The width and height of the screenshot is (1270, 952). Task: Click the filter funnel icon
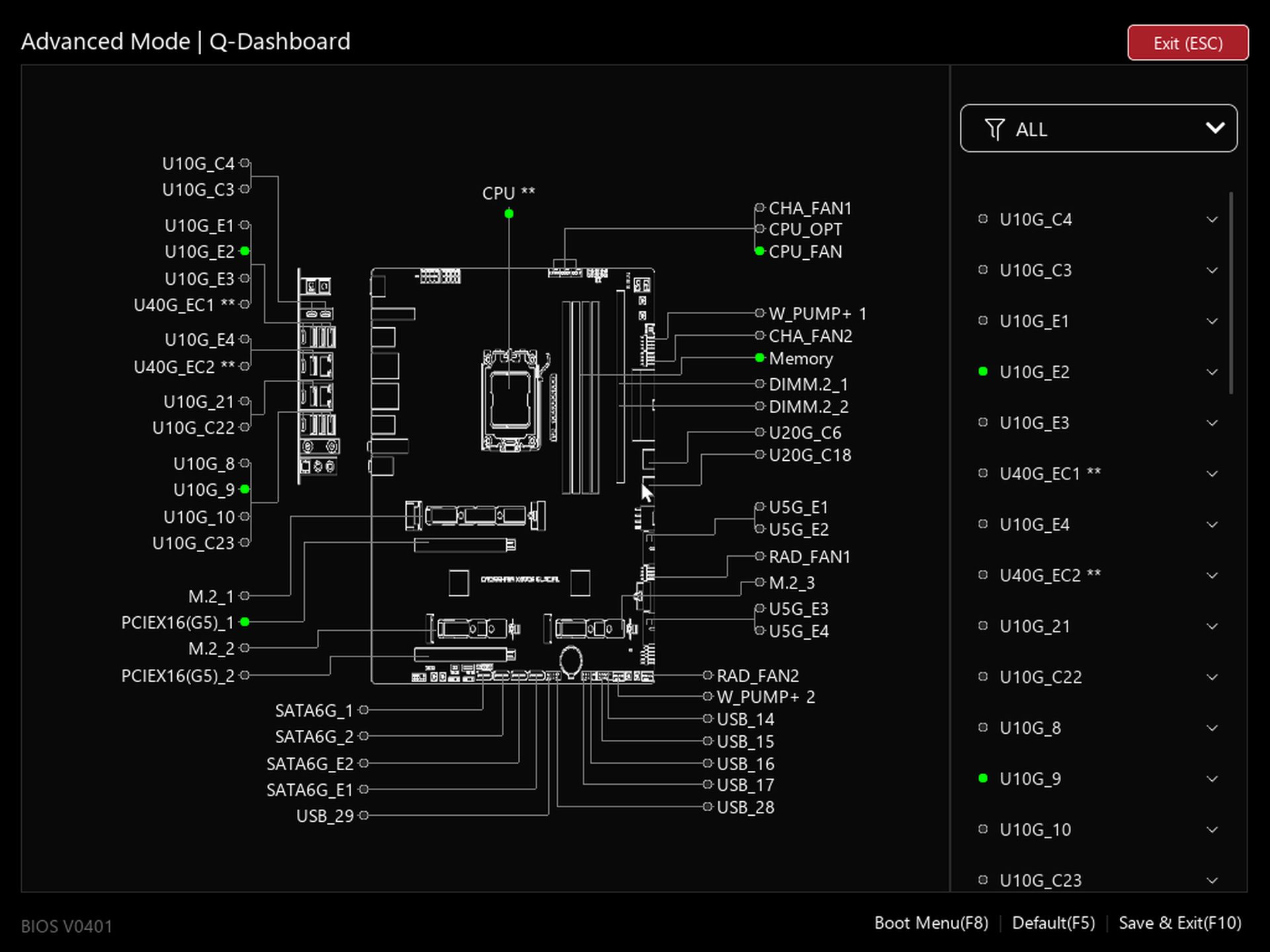(995, 129)
